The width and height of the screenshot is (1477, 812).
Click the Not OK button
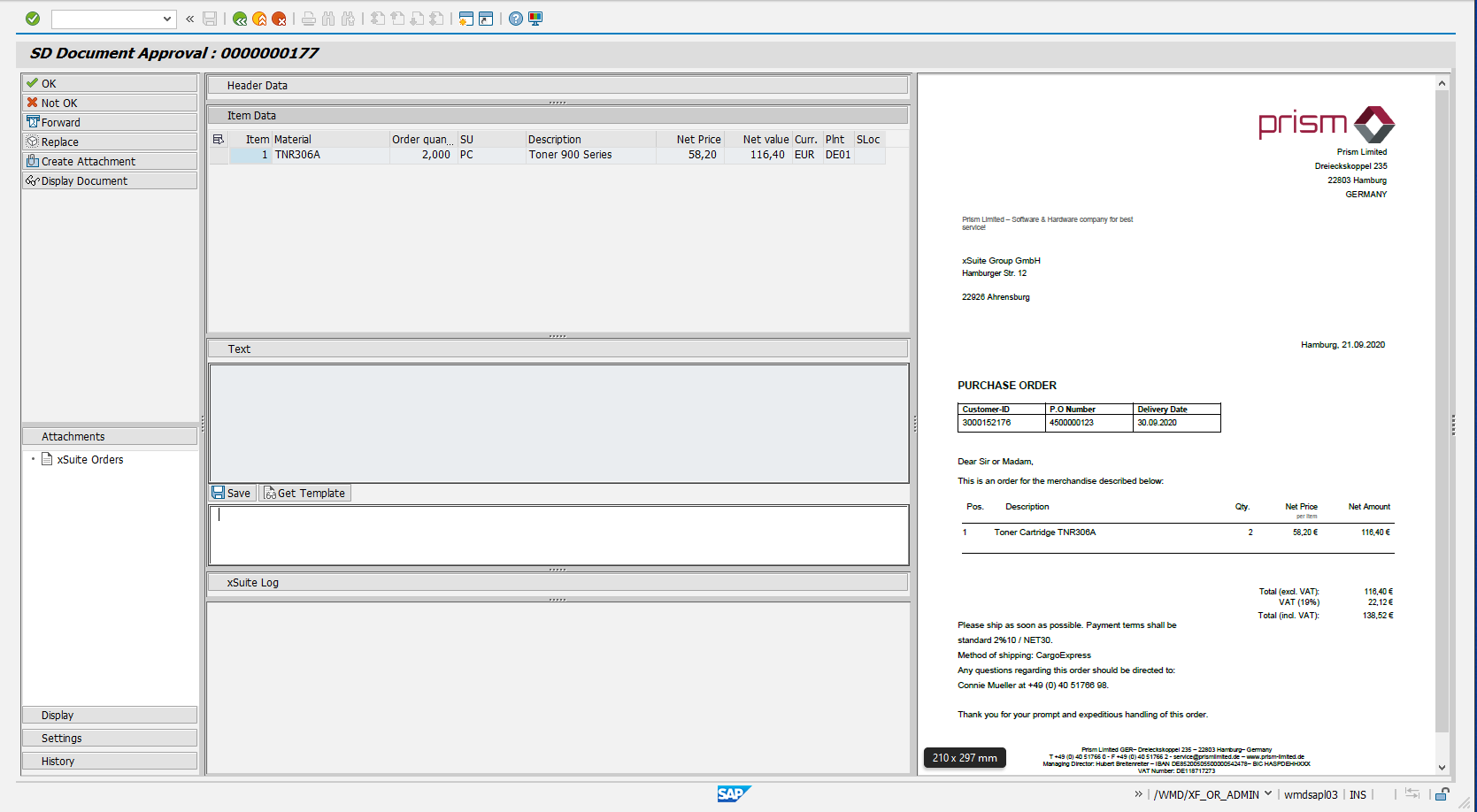tap(110, 103)
